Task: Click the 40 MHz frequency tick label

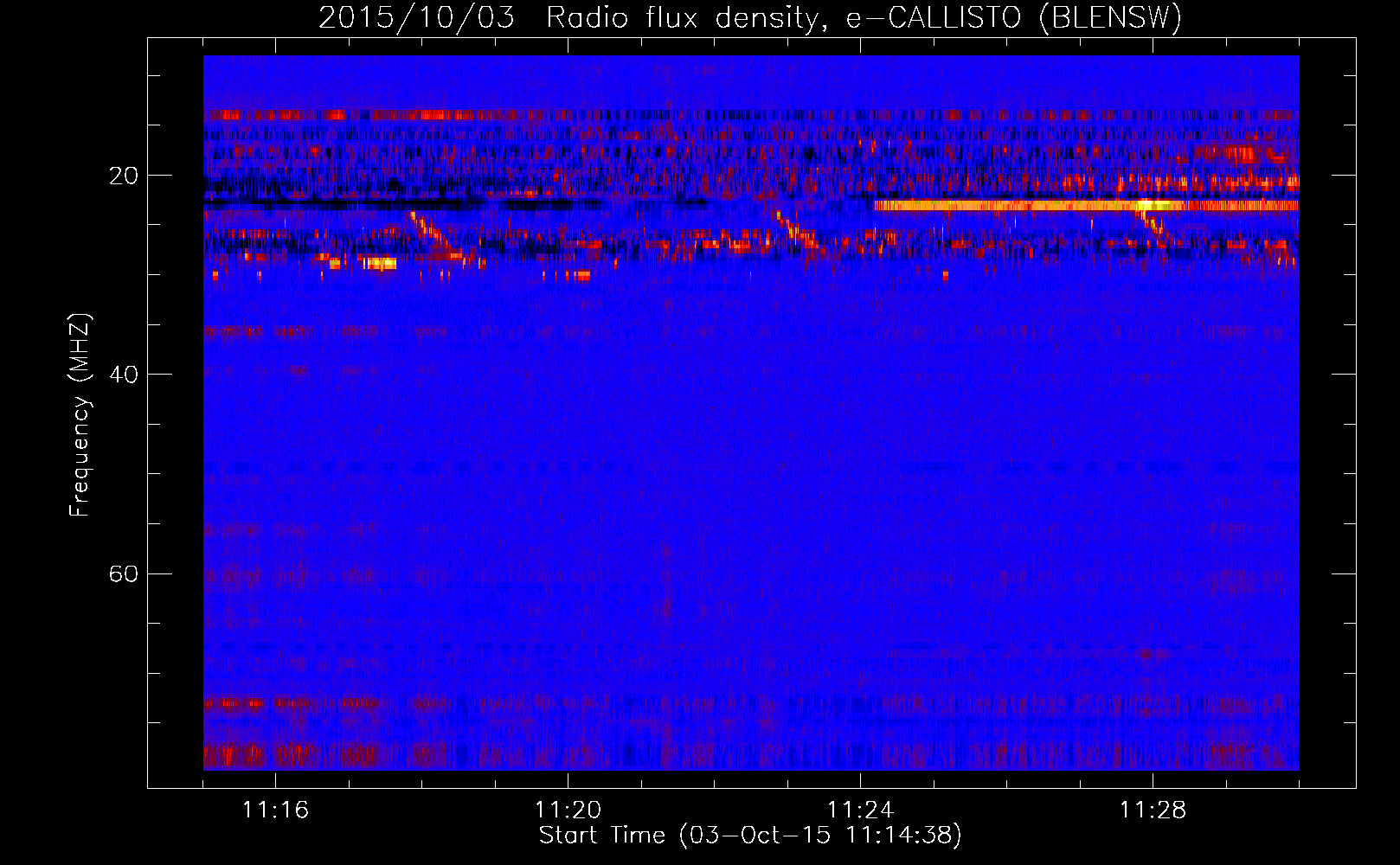Action: tap(123, 375)
